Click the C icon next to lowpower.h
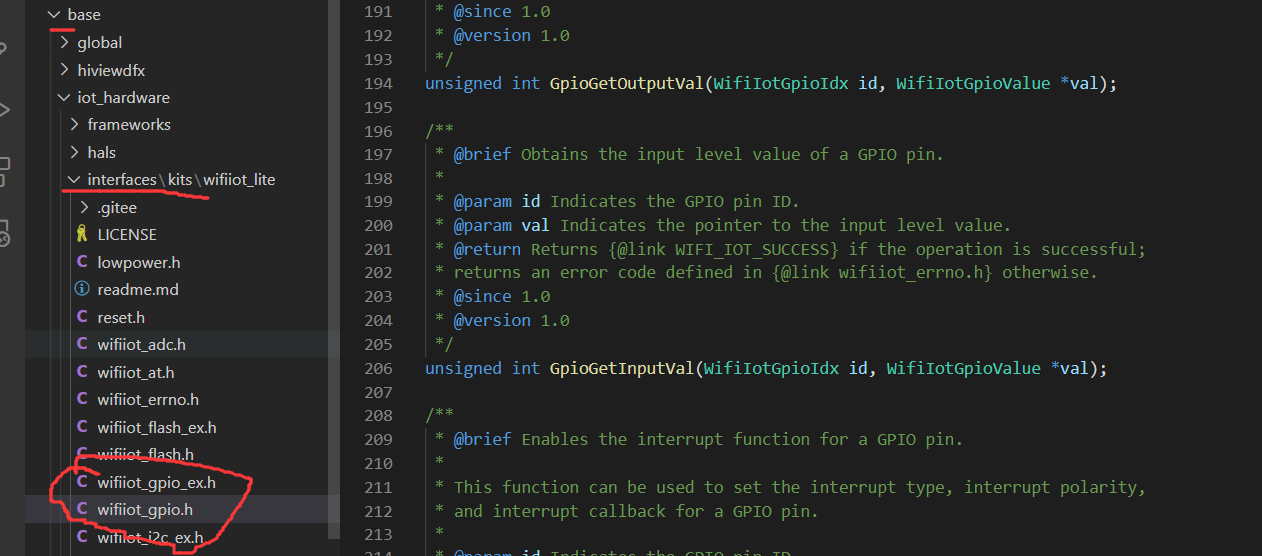The height and width of the screenshot is (556, 1262). 82,262
